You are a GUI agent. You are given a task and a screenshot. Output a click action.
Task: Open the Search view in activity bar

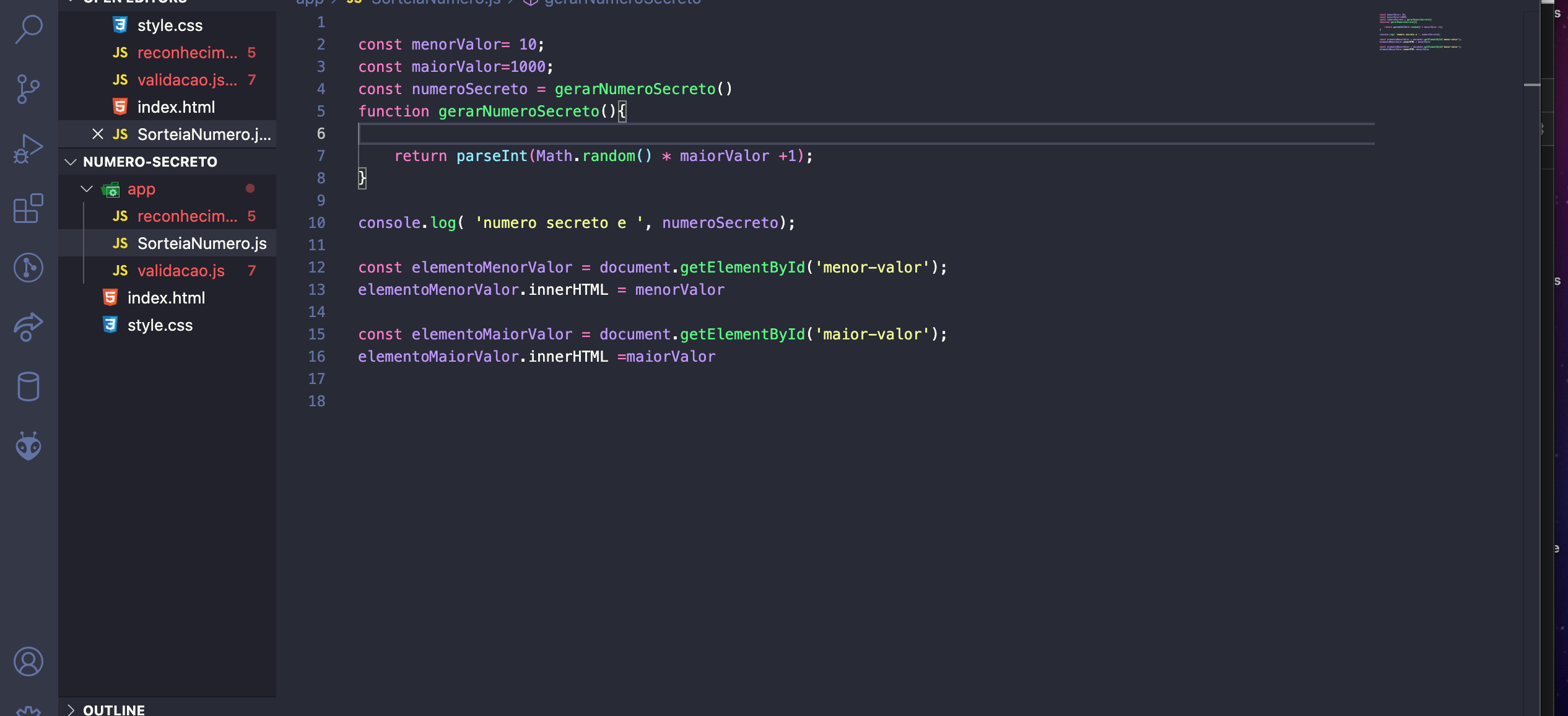tap(28, 29)
